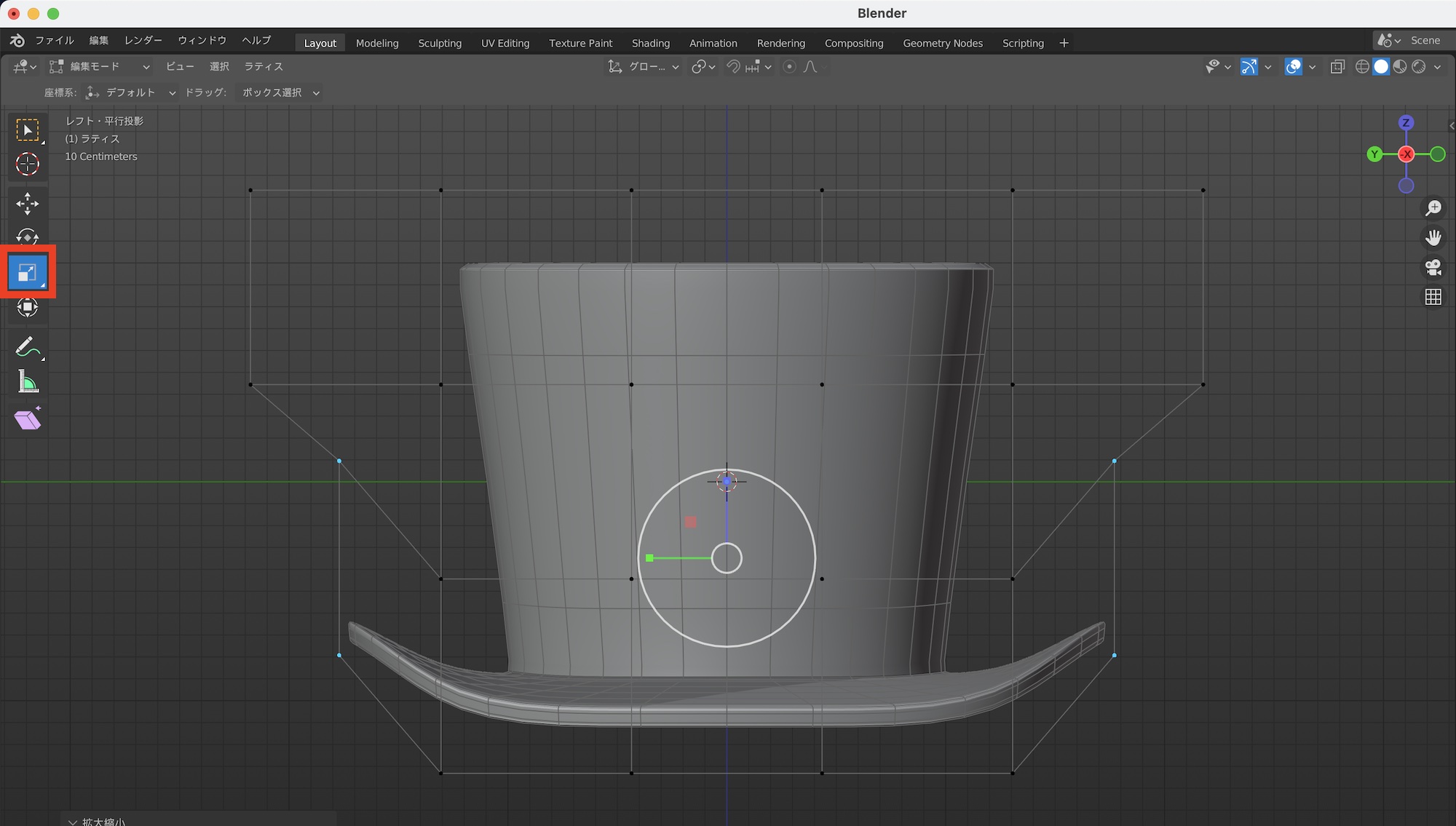Activate the Move tool

pos(28,204)
